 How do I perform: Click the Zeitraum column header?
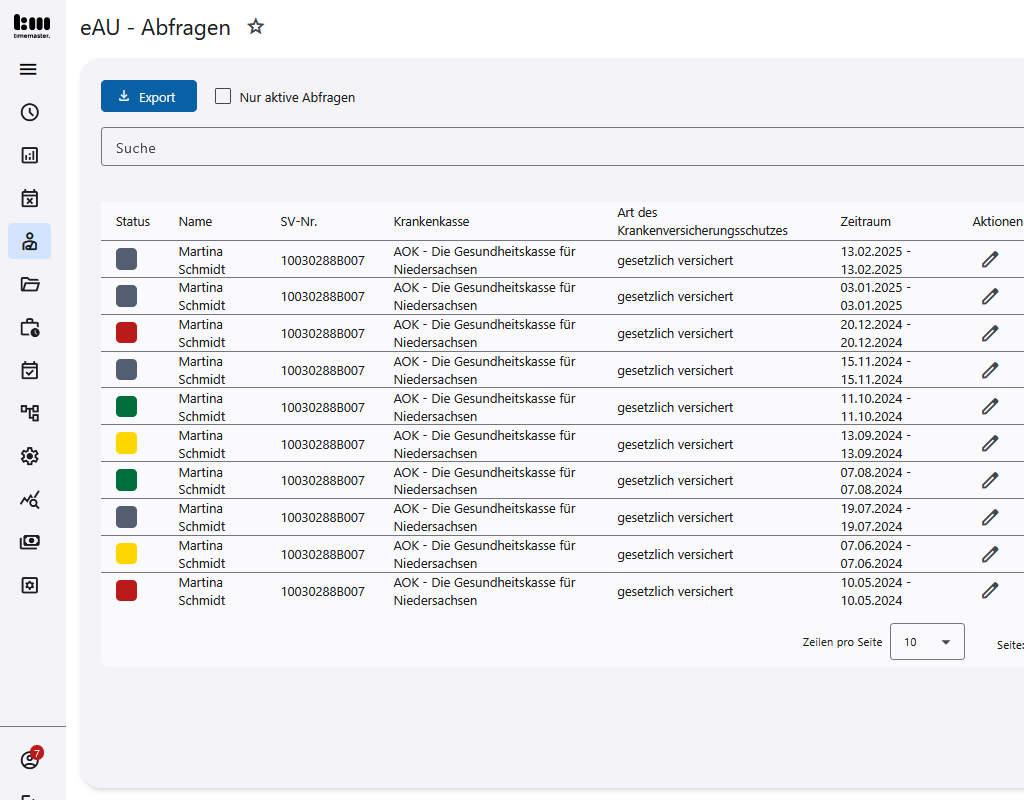click(865, 222)
